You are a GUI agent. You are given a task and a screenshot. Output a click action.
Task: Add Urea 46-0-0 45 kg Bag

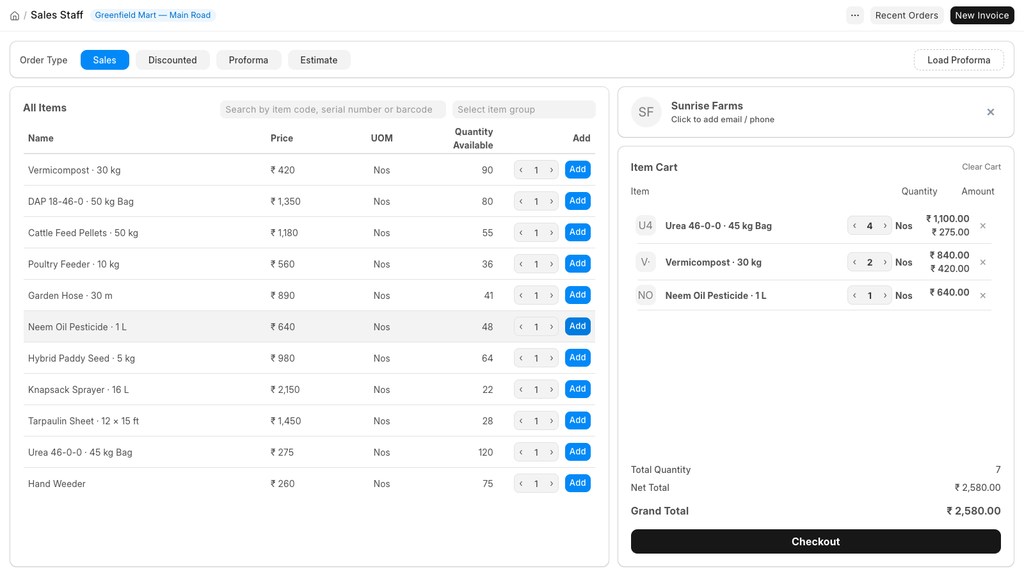coord(577,452)
